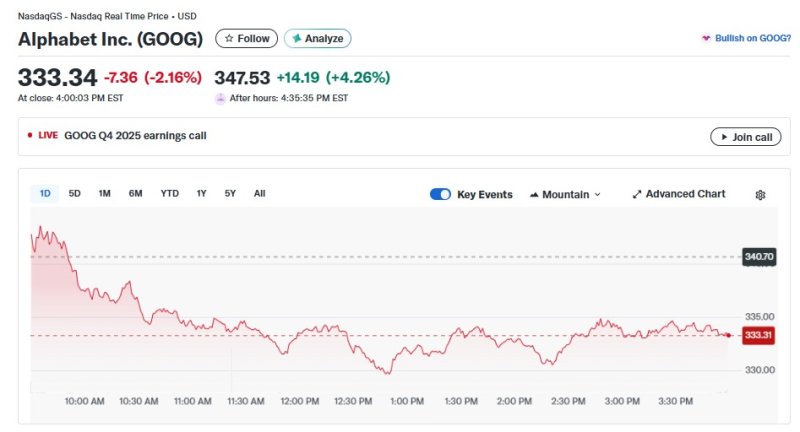Click the after hours moon icon

pos(220,98)
